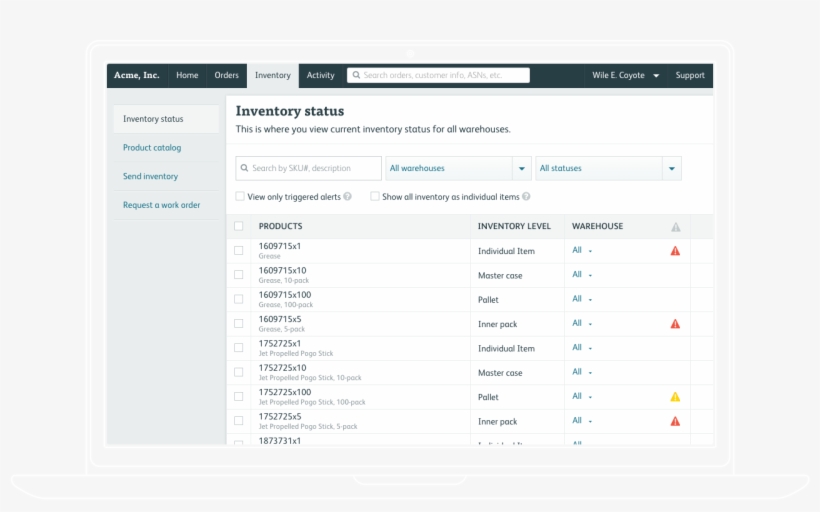The height and width of the screenshot is (512, 820).
Task: Click red alert icon for 1609715x5 row
Action: [x=675, y=324]
